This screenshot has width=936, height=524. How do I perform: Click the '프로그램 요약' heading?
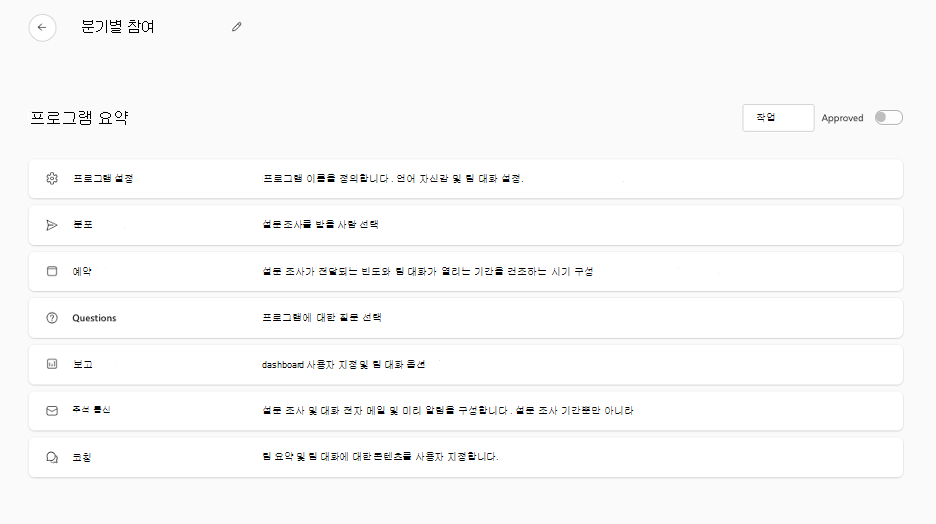coord(79,118)
